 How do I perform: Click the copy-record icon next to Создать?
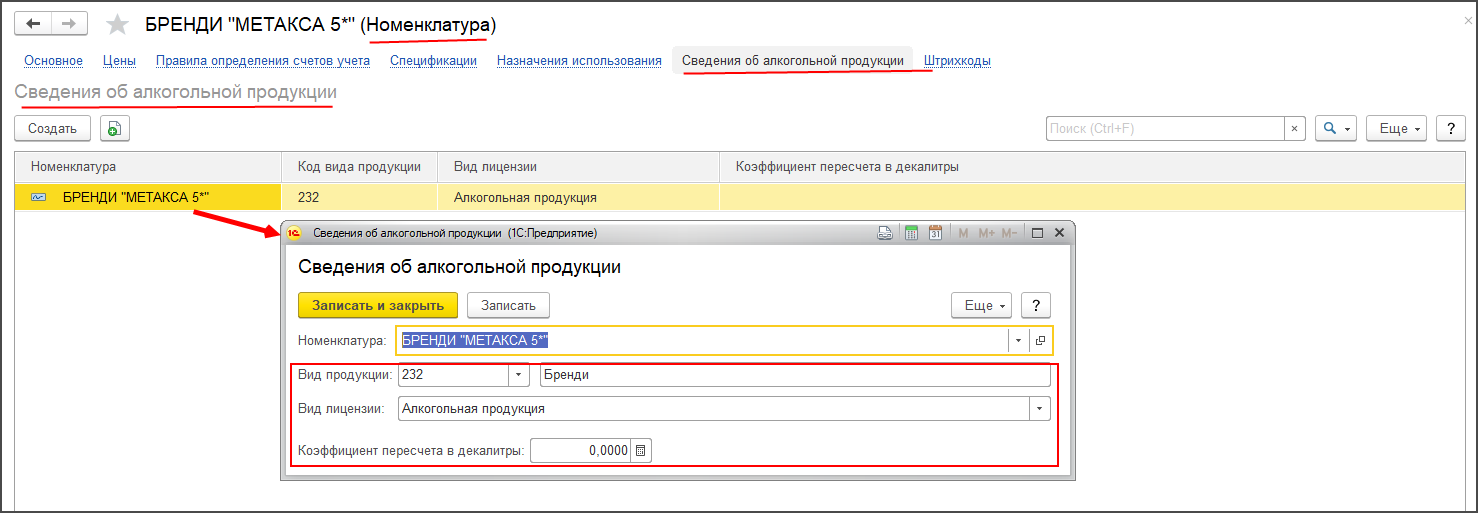[x=115, y=128]
